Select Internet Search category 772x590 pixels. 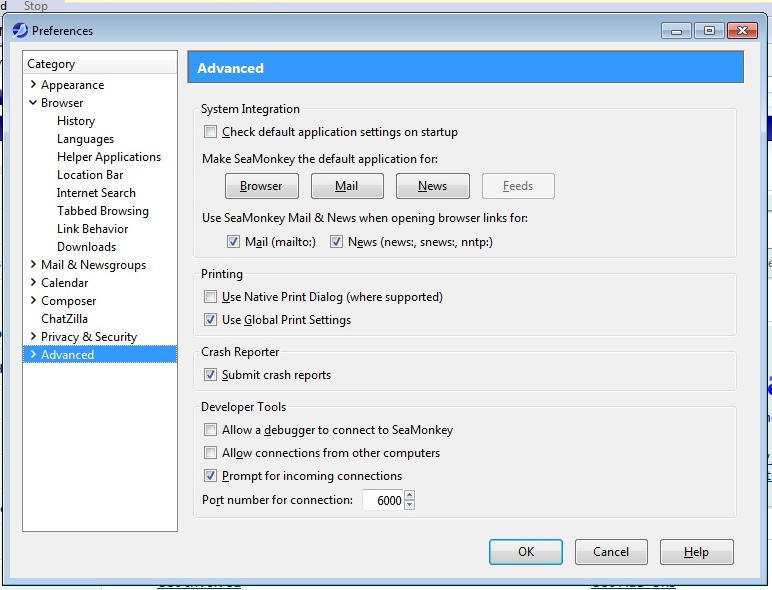click(96, 193)
